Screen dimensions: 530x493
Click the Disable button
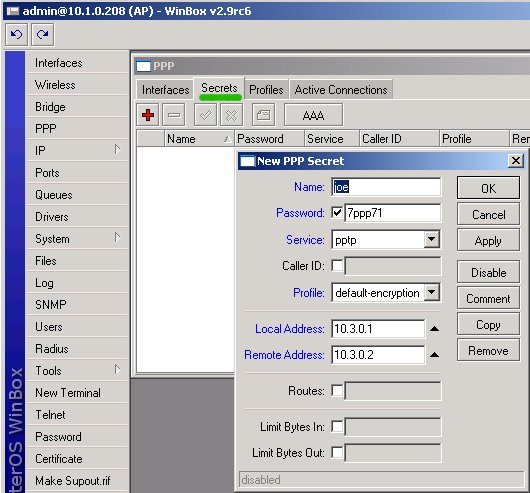pyautogui.click(x=488, y=272)
